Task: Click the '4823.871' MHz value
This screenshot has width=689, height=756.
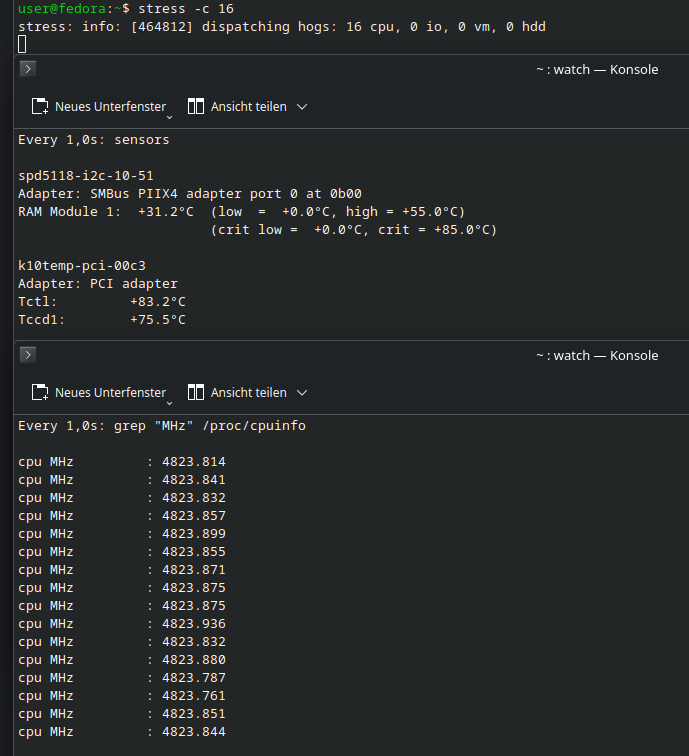Action: 194,570
